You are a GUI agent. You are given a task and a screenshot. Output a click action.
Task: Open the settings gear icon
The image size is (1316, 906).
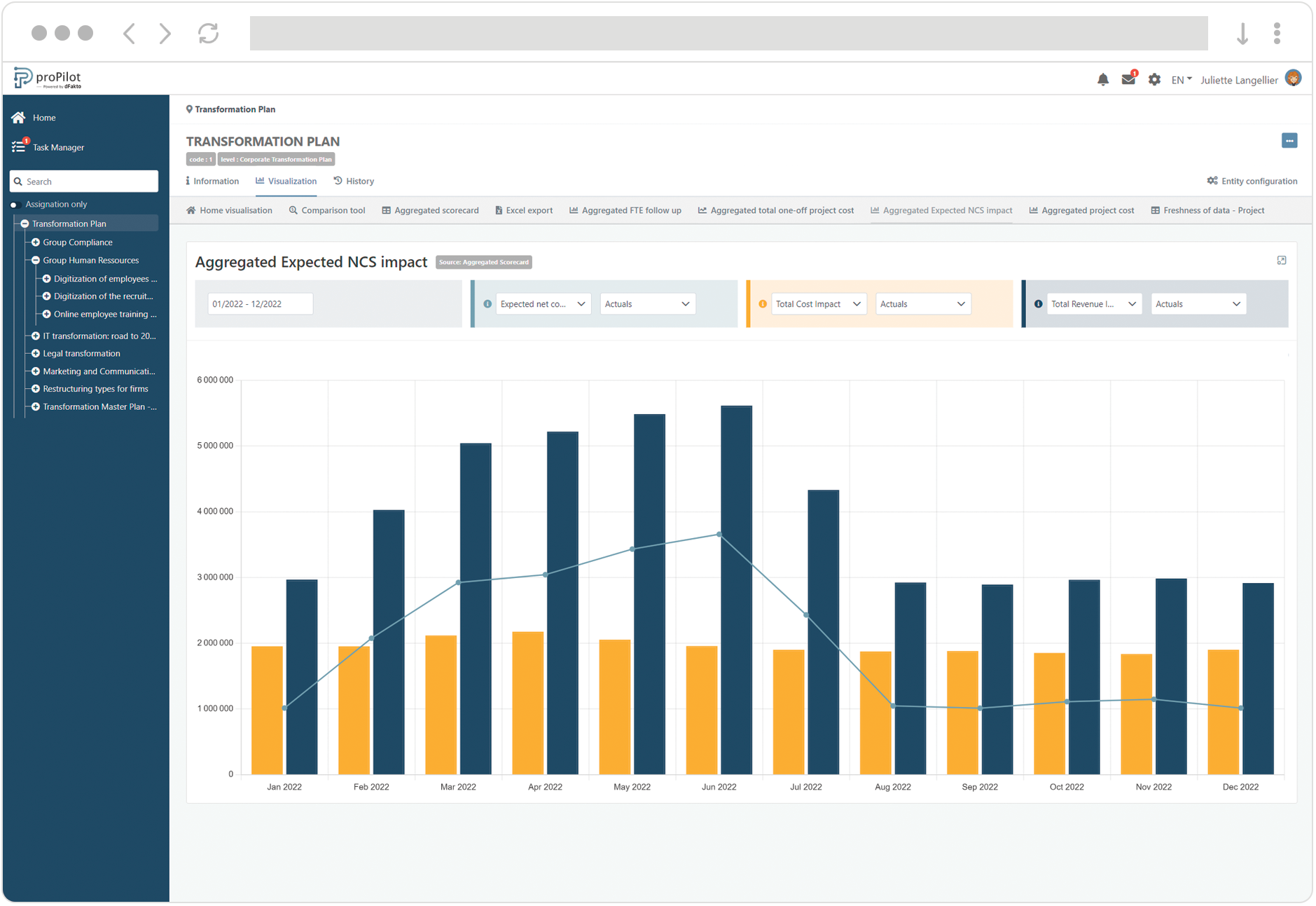pos(1154,79)
